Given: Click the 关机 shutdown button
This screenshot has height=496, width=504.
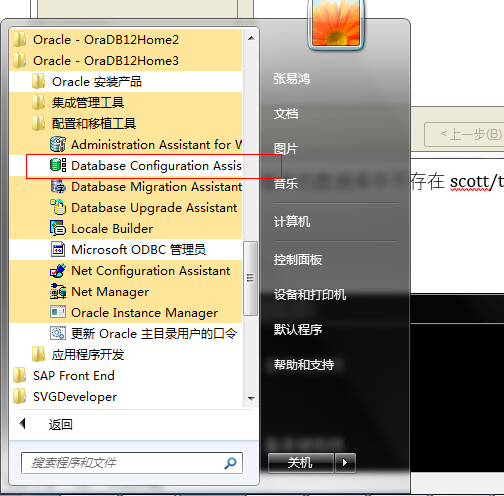Looking at the screenshot, I should (301, 463).
